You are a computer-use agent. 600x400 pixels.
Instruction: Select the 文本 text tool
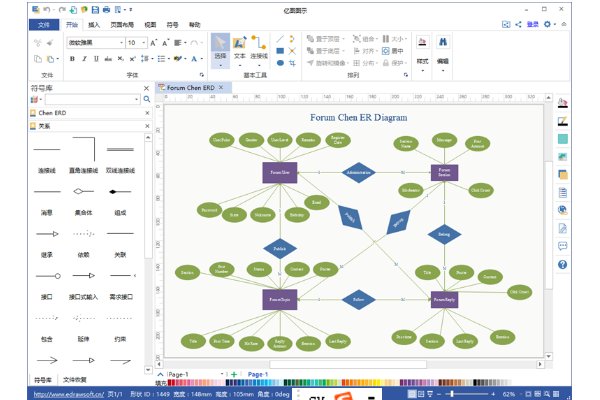click(x=240, y=50)
